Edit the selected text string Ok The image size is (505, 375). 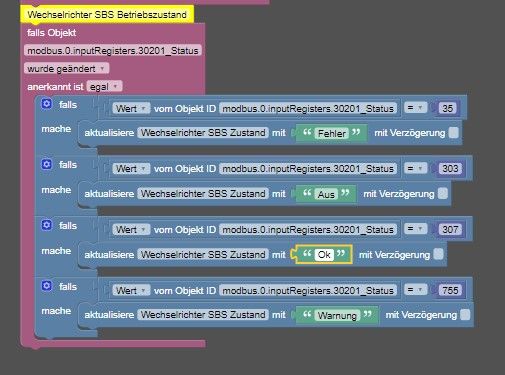[324, 255]
